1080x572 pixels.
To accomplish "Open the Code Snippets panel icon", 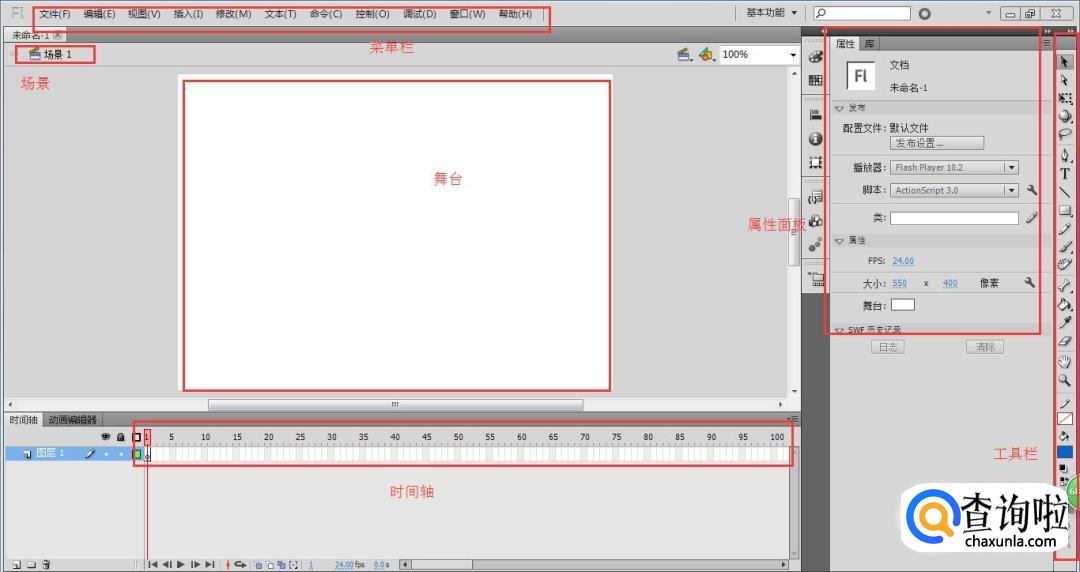I will click(x=816, y=197).
